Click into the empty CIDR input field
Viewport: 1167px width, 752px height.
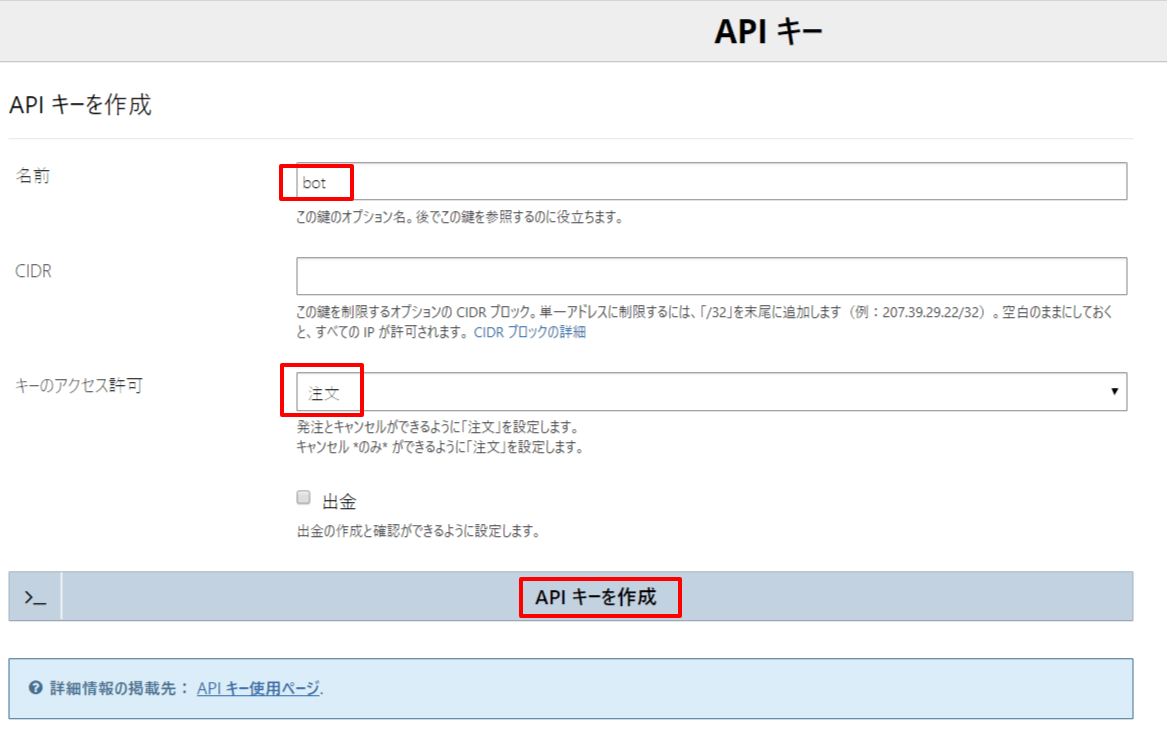711,276
